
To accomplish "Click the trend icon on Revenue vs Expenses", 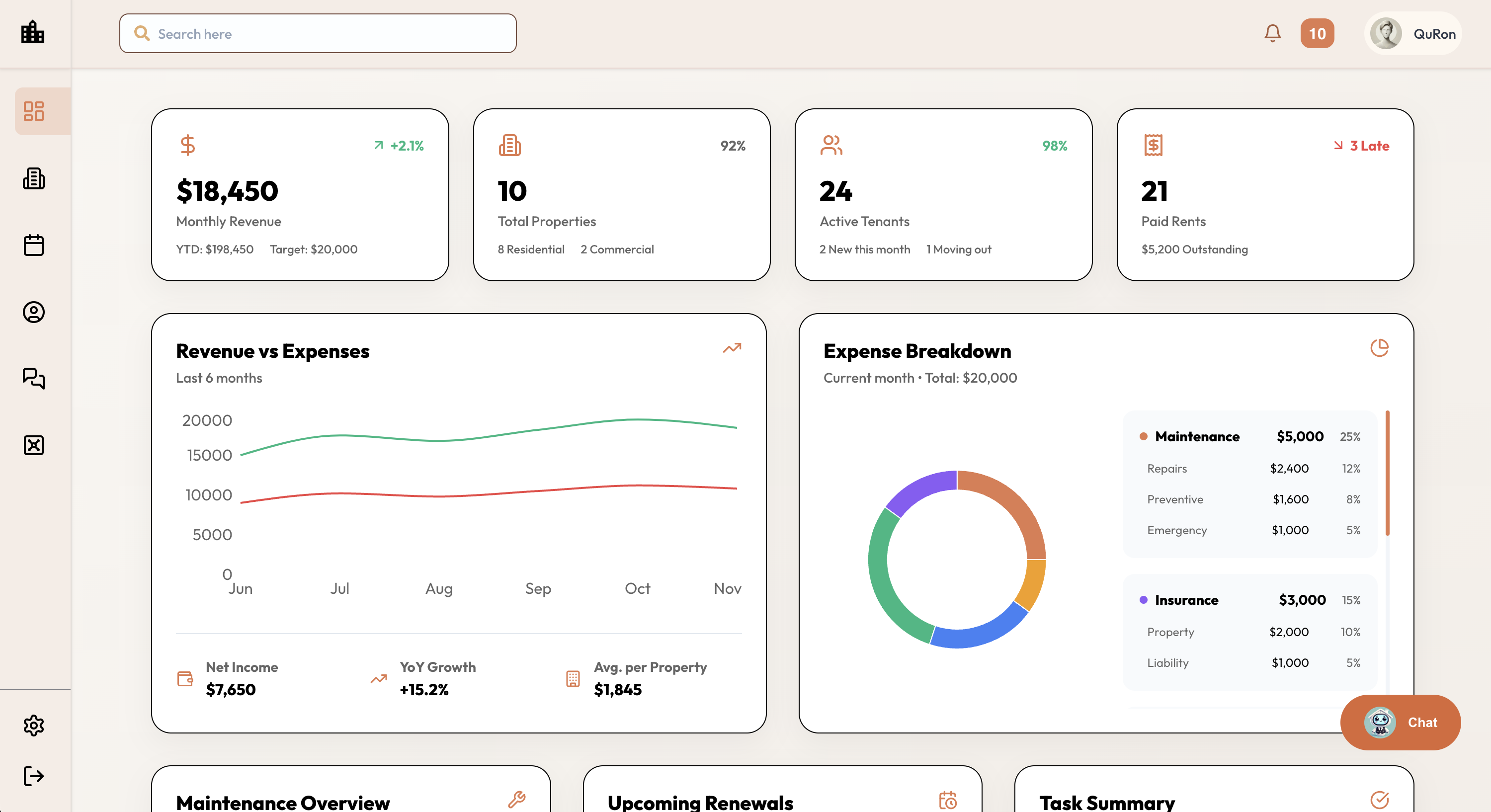I will pos(732,348).
